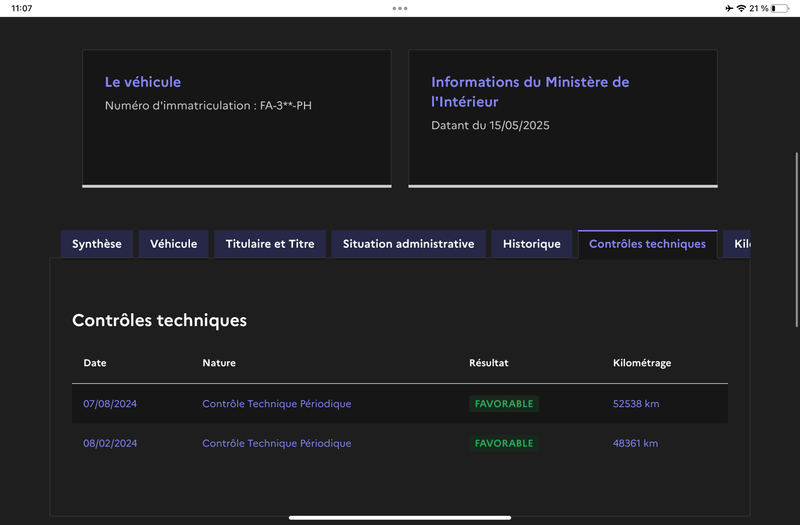Tap the Wi-Fi icon in status bar
This screenshot has height=525, width=800.
pyautogui.click(x=741, y=8)
